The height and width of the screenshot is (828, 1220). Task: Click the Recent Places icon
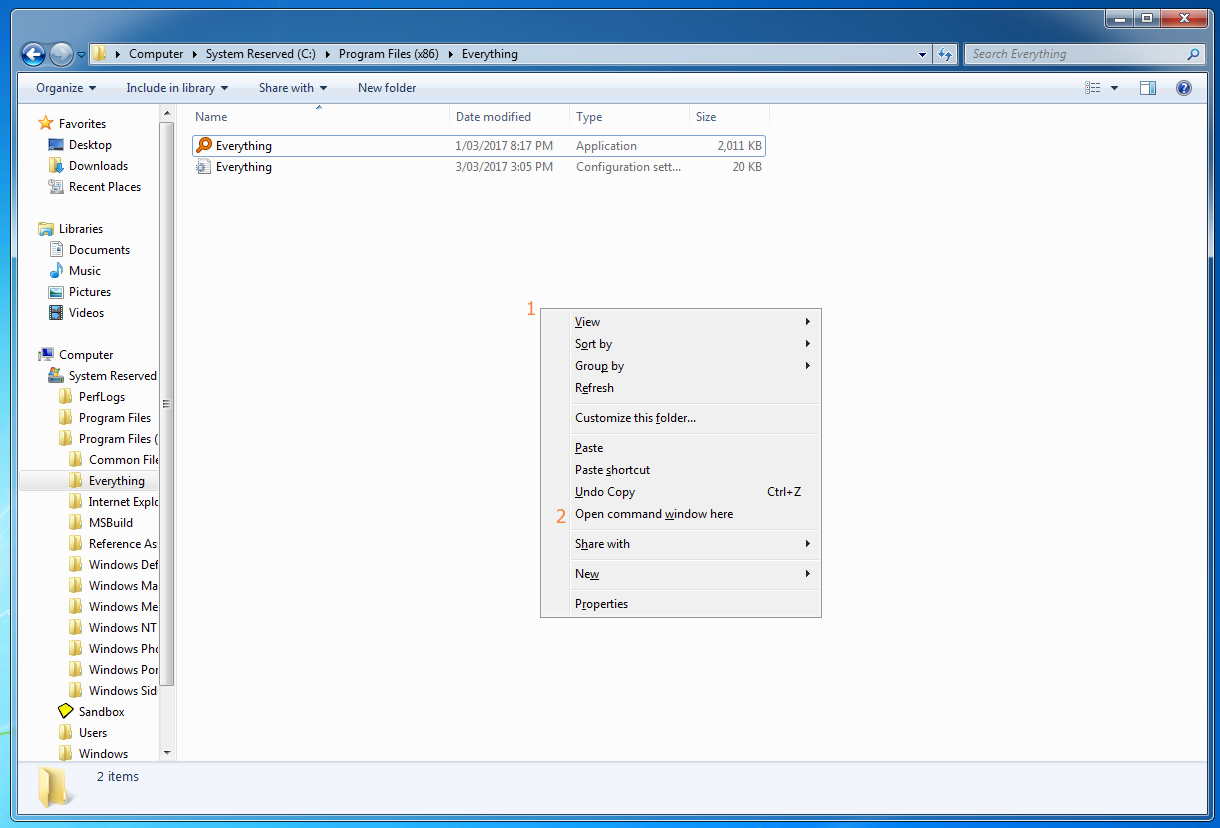[x=56, y=187]
